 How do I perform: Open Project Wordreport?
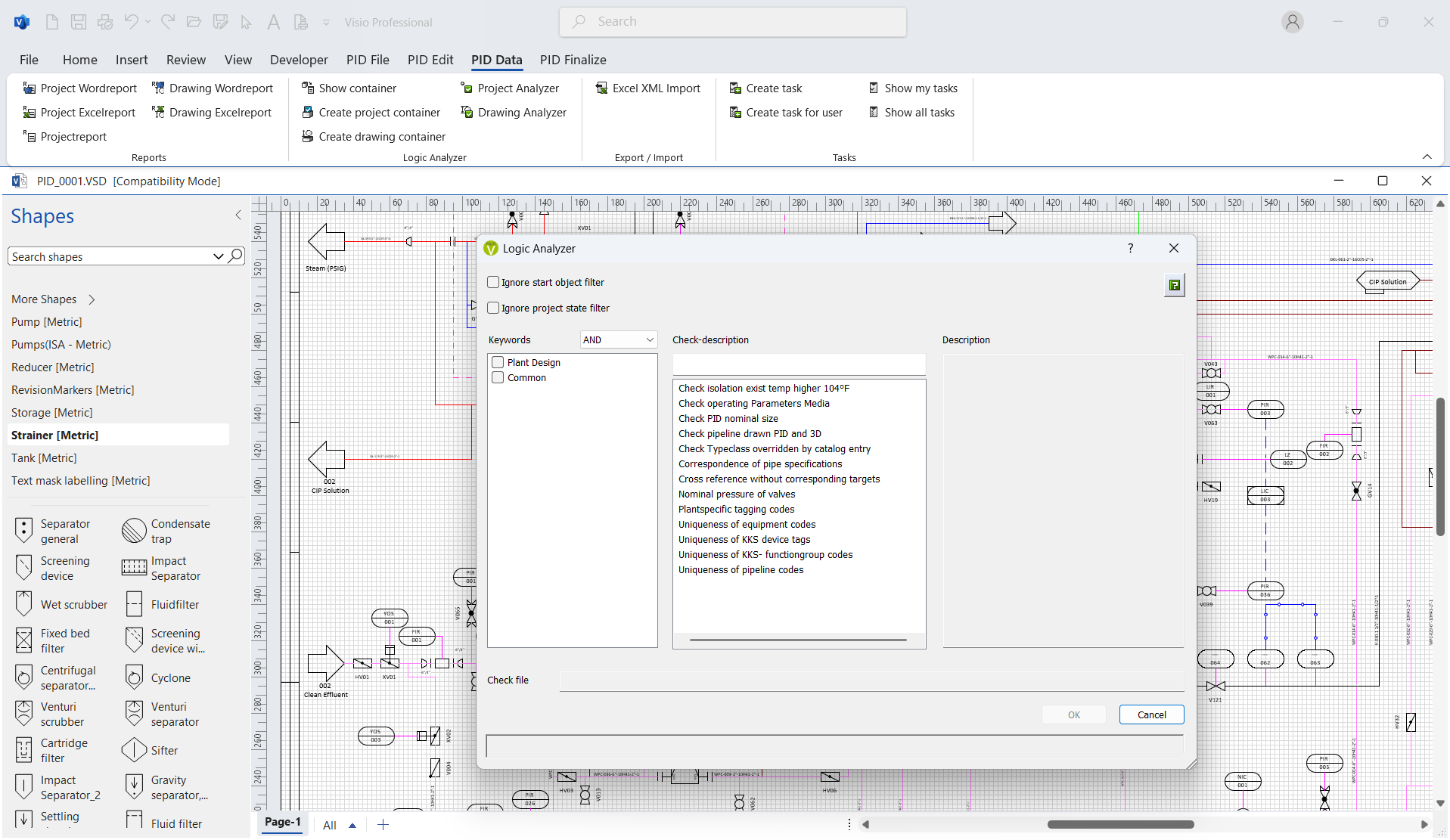point(80,88)
